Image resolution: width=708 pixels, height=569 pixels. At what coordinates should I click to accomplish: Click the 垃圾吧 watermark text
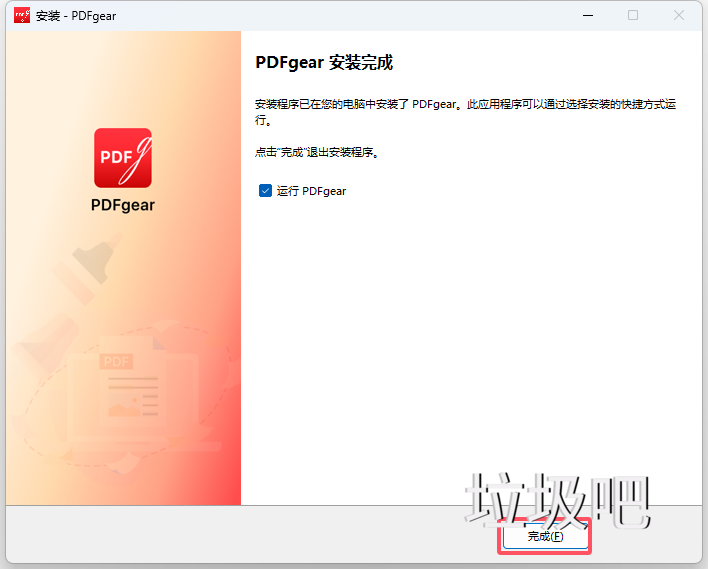[x=560, y=501]
